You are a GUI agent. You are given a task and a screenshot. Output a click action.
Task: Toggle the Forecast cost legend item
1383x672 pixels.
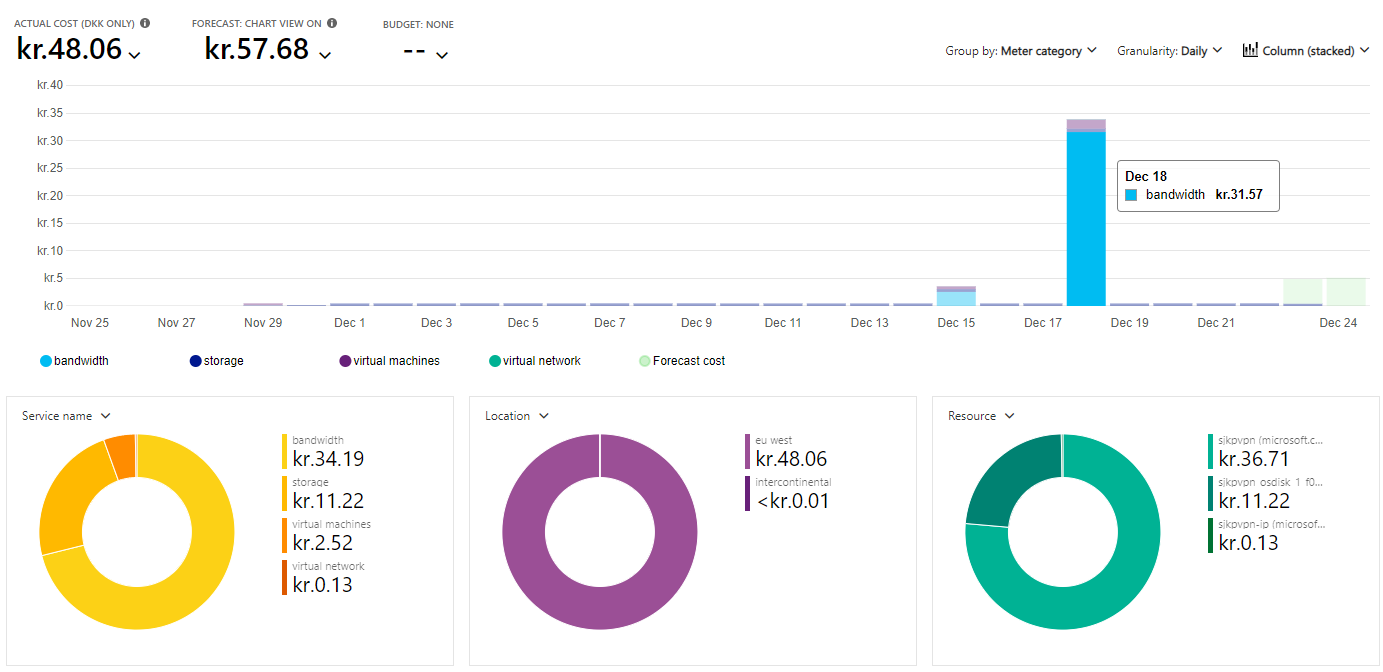click(x=681, y=361)
